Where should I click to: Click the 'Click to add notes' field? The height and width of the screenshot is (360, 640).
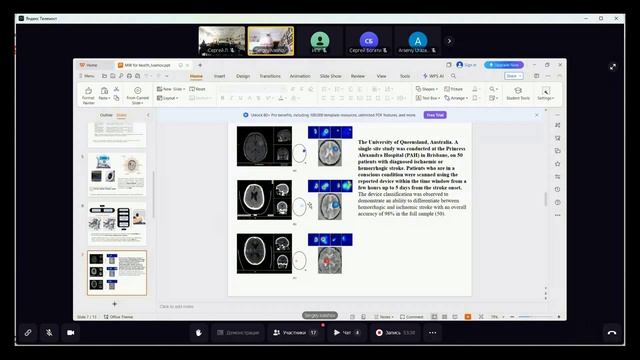[177, 307]
